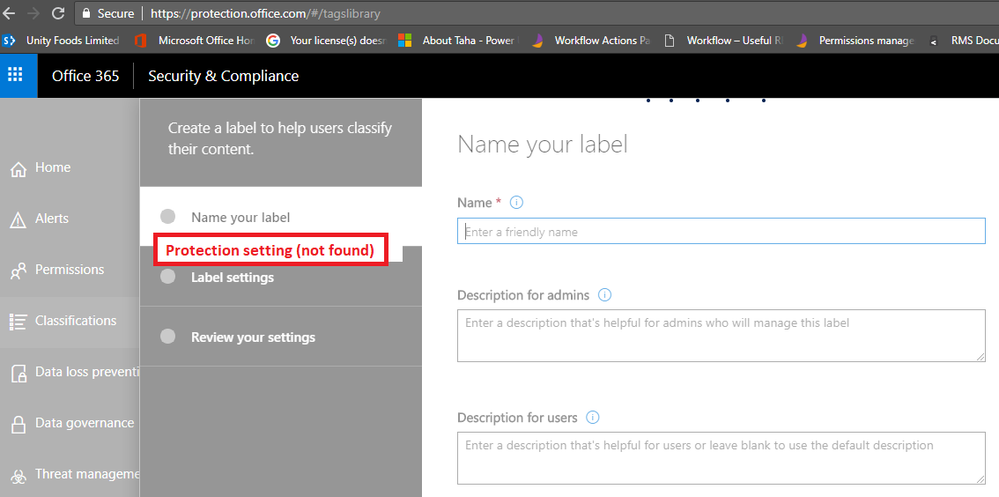Open Permissions in the sidebar
Viewport: 999px width, 497px height.
(69, 270)
